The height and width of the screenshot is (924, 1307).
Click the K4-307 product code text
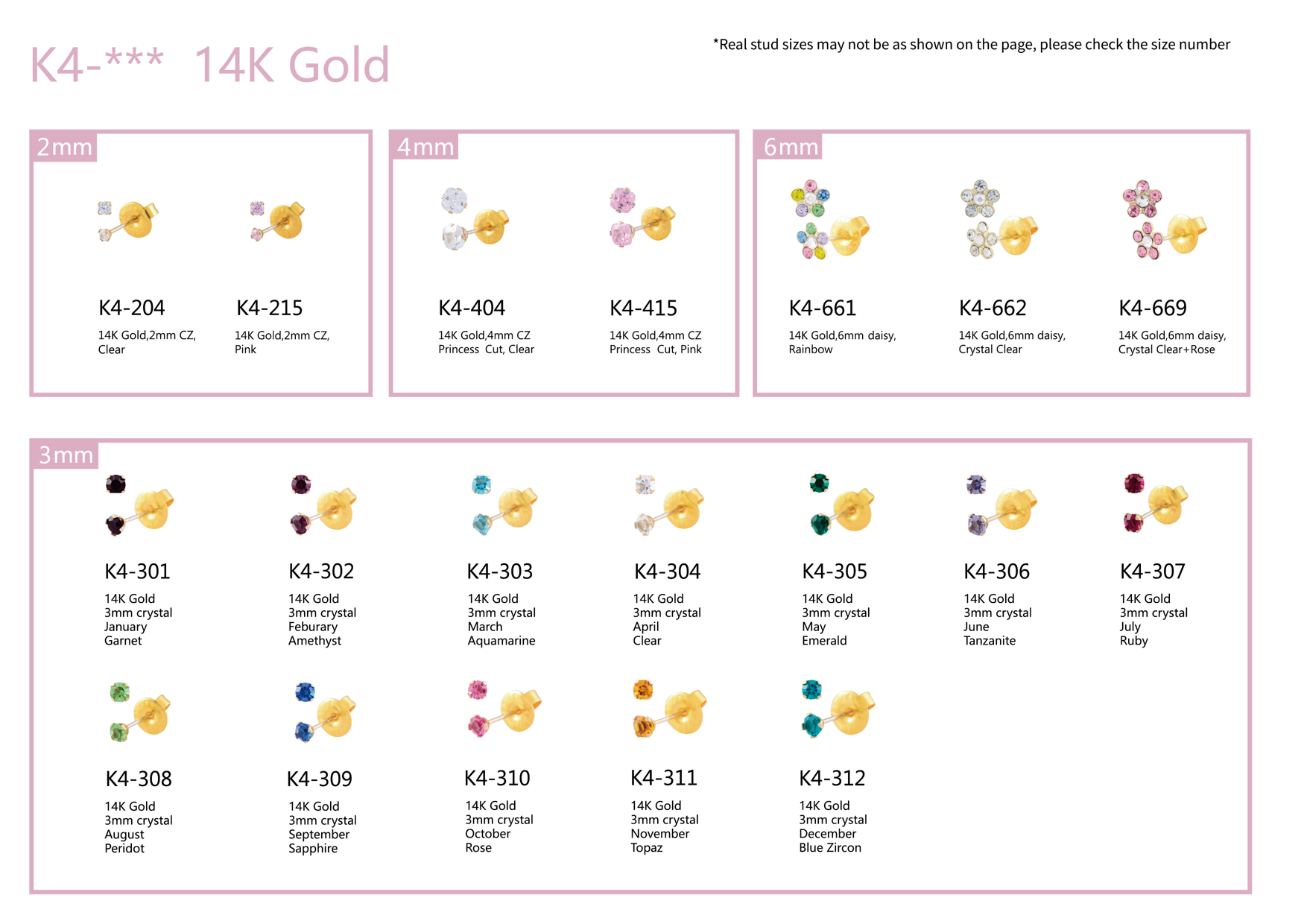click(1152, 572)
